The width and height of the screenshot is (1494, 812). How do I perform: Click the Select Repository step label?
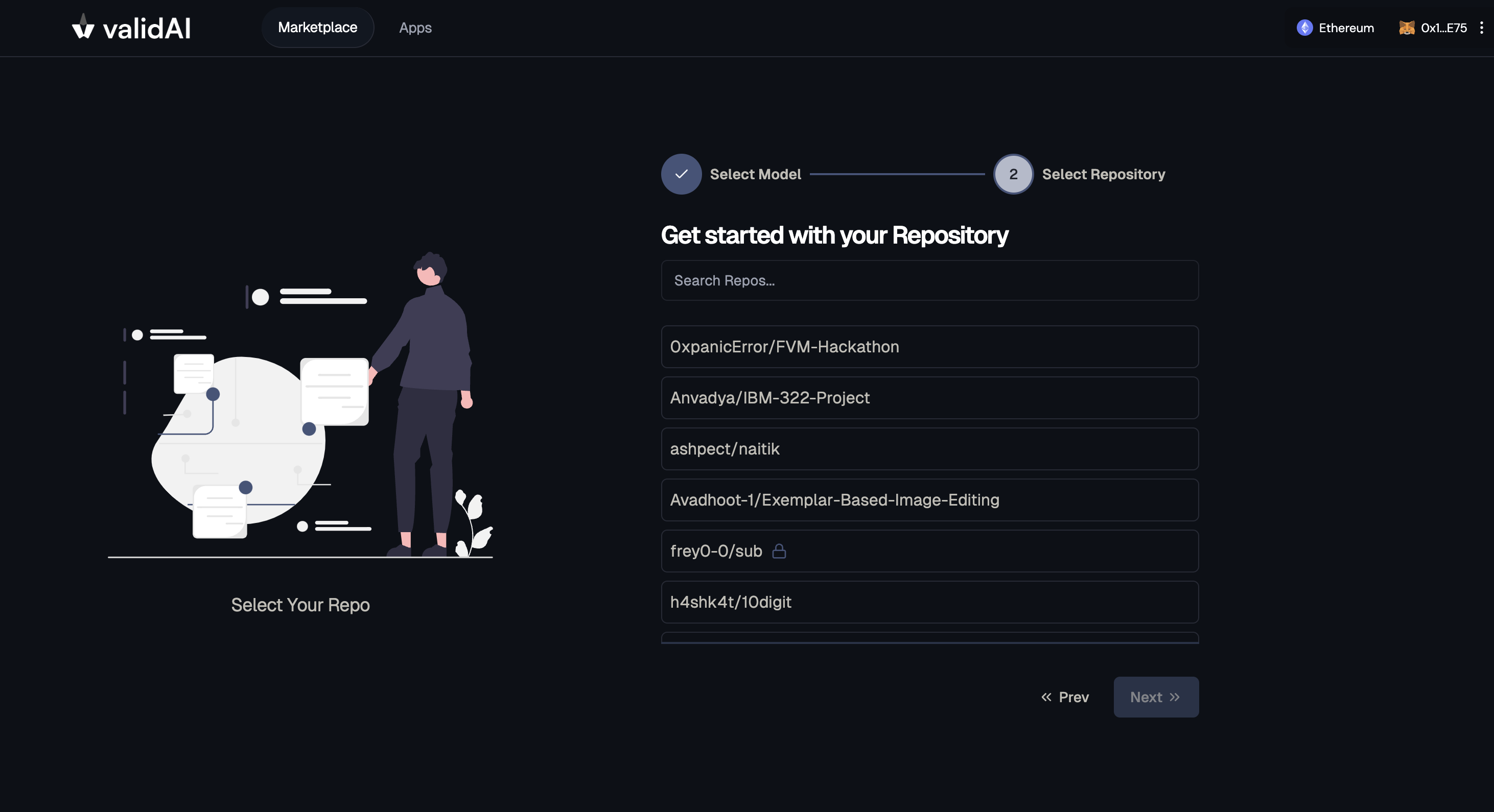tap(1103, 174)
